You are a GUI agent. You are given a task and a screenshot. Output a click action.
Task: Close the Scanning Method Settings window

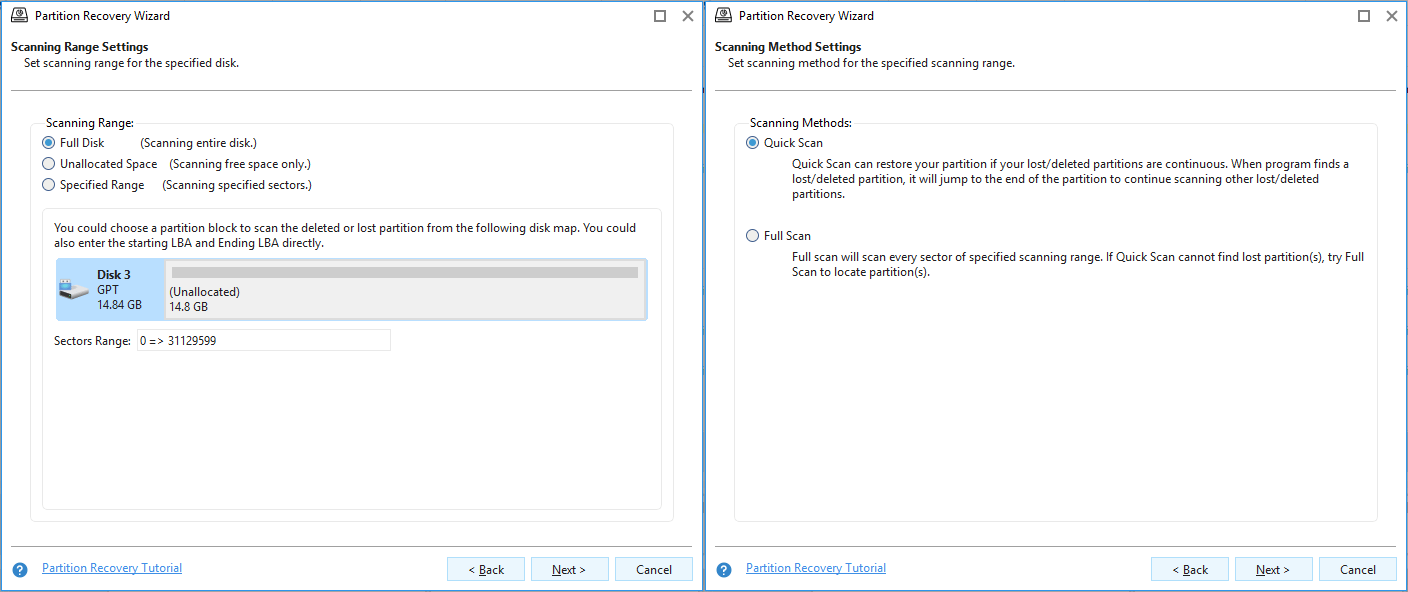[x=1392, y=16]
